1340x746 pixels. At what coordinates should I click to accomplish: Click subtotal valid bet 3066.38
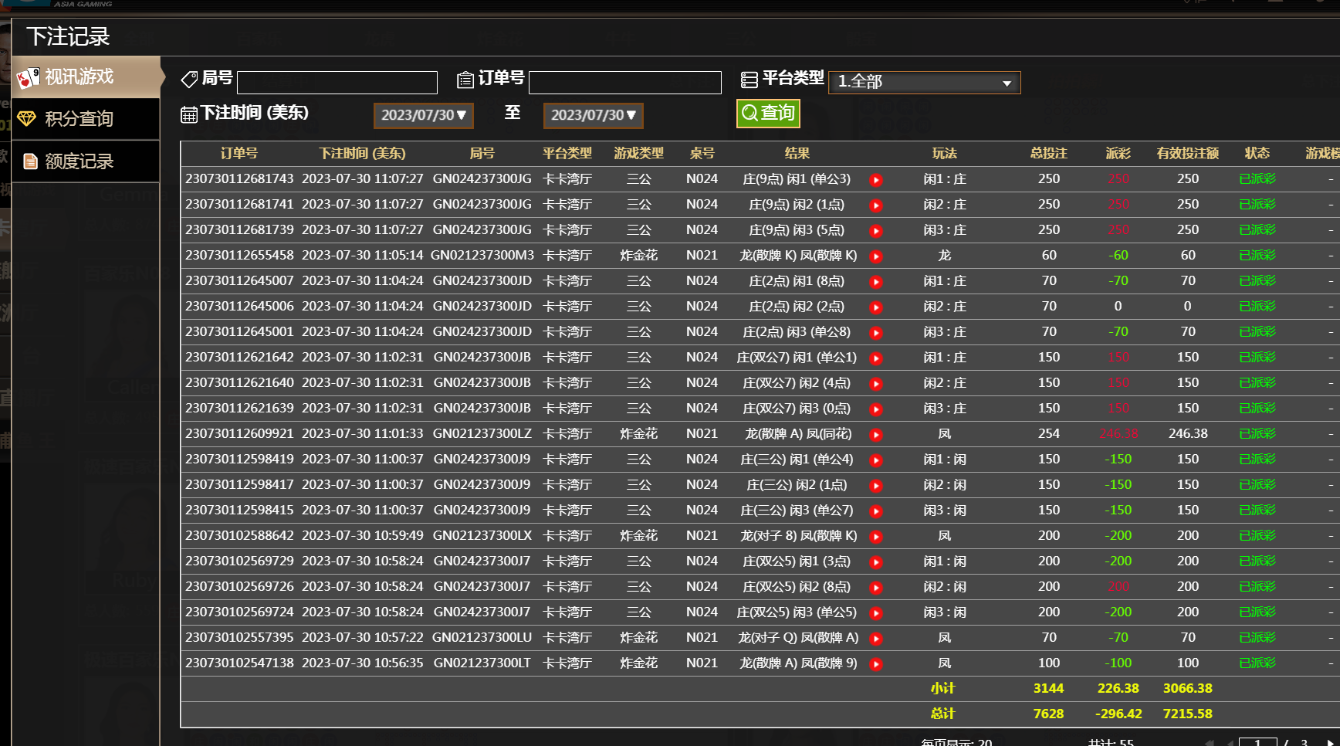[1188, 689]
